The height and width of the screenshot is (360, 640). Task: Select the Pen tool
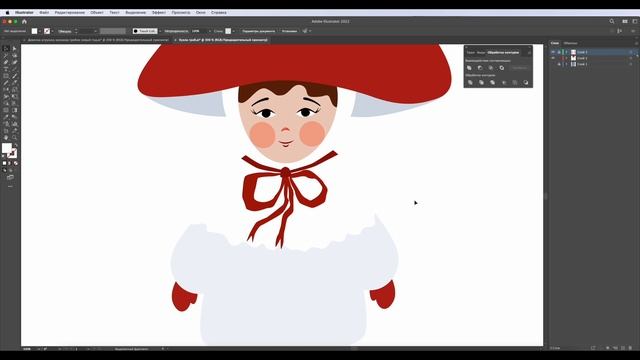point(6,62)
